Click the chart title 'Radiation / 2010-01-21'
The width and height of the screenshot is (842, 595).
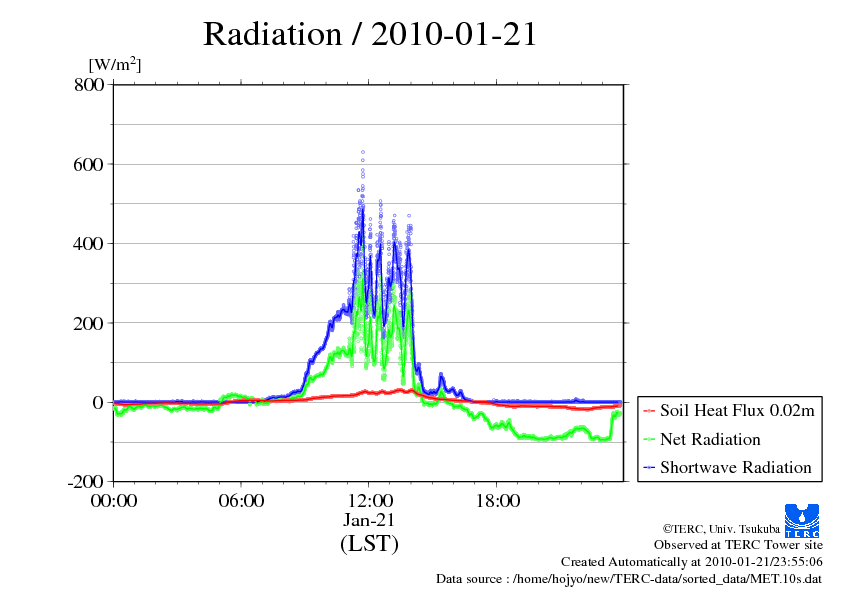coord(370,34)
